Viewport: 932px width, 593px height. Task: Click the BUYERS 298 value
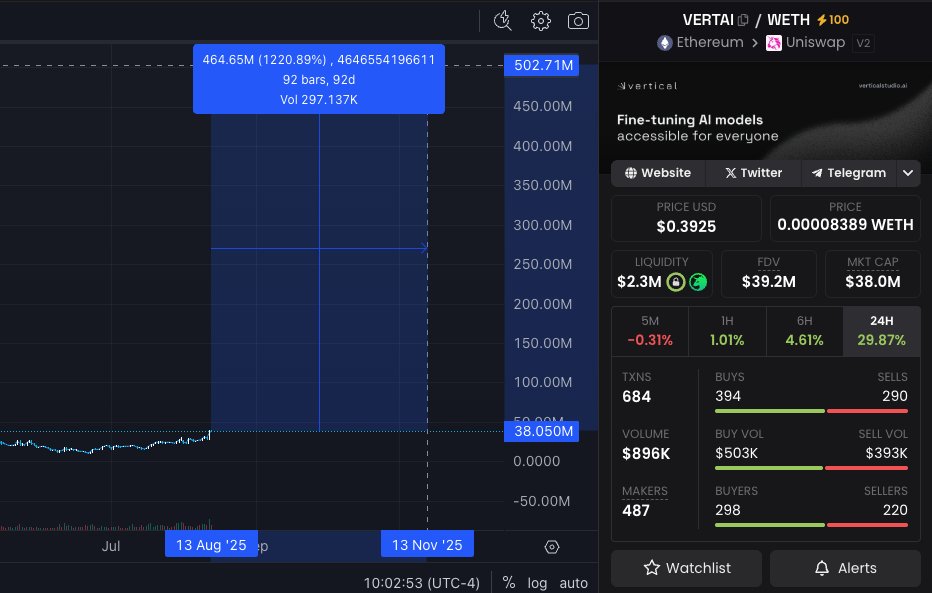728,510
